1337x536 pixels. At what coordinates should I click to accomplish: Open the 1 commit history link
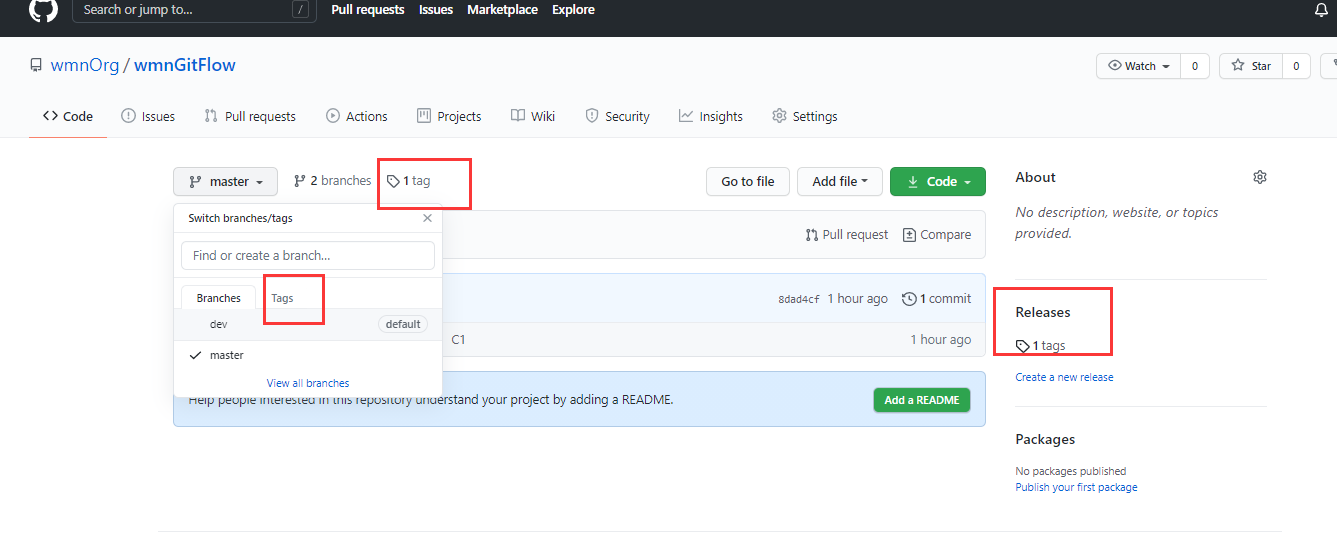click(937, 298)
